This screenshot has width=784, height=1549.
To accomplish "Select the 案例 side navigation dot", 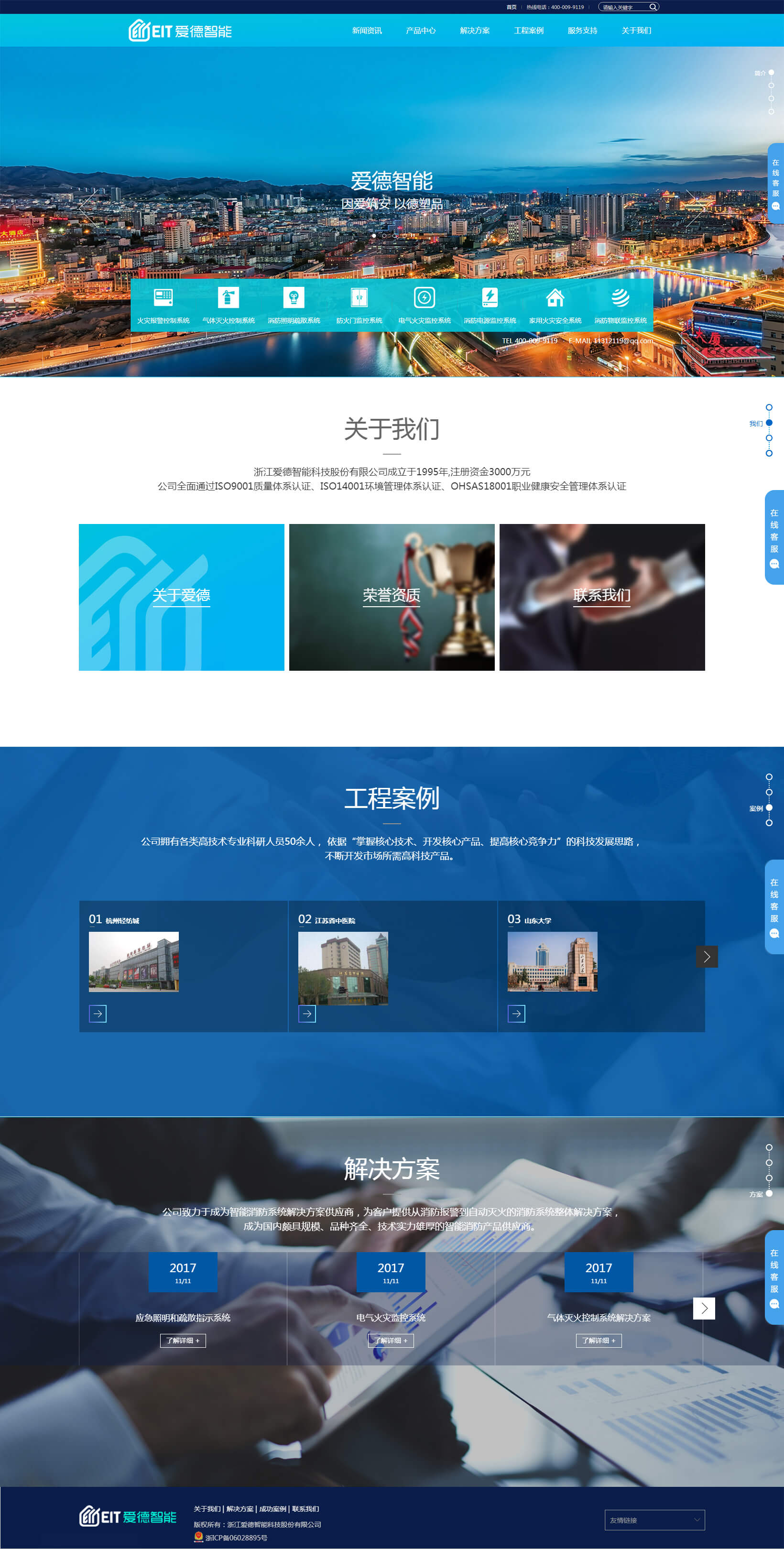I will [769, 807].
